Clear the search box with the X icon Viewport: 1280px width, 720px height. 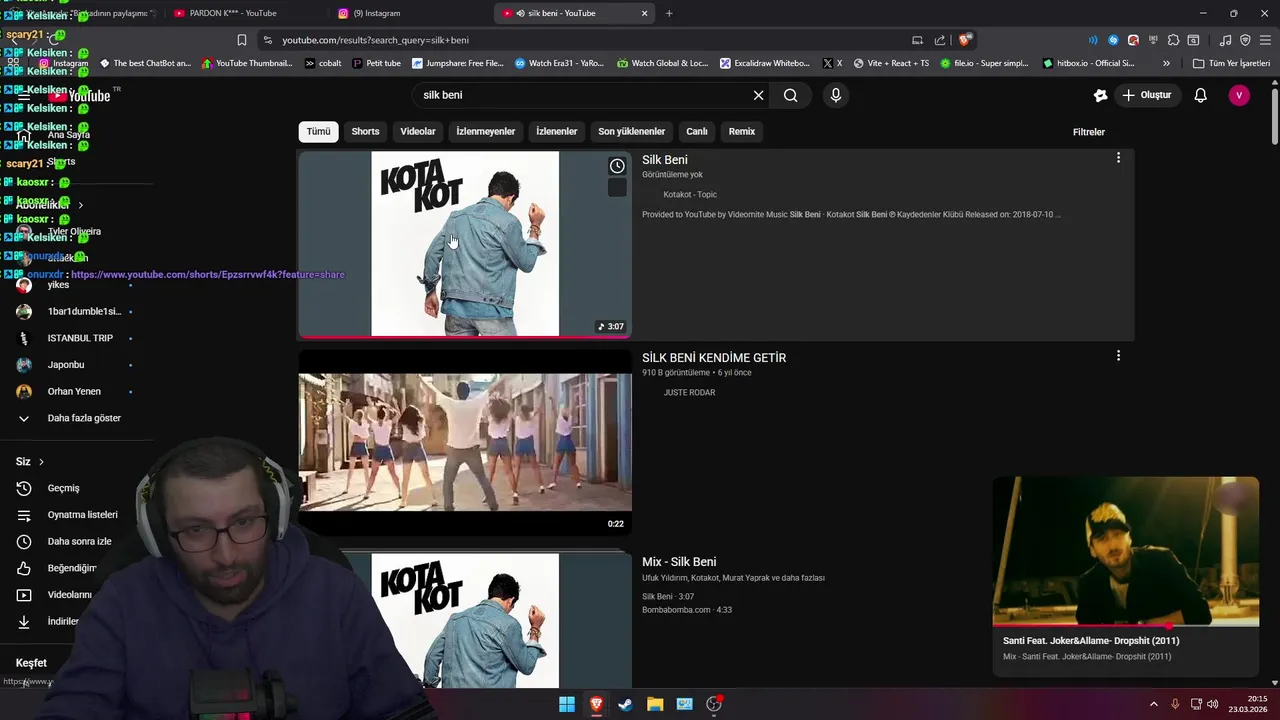758,95
